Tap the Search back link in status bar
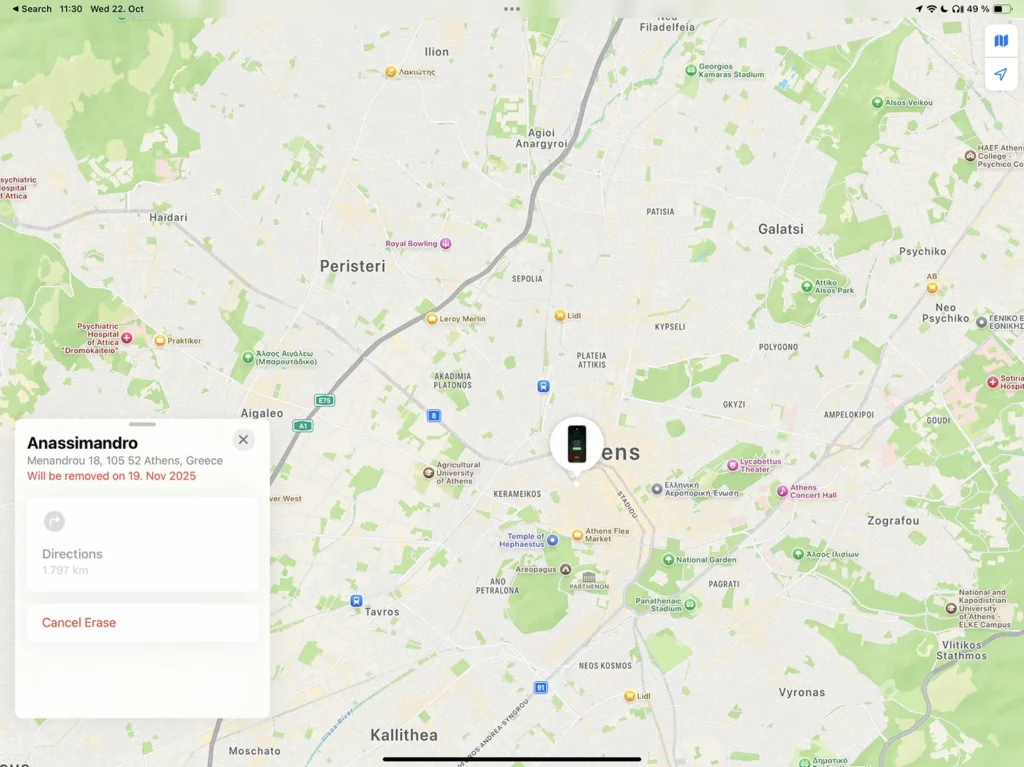 31,8
